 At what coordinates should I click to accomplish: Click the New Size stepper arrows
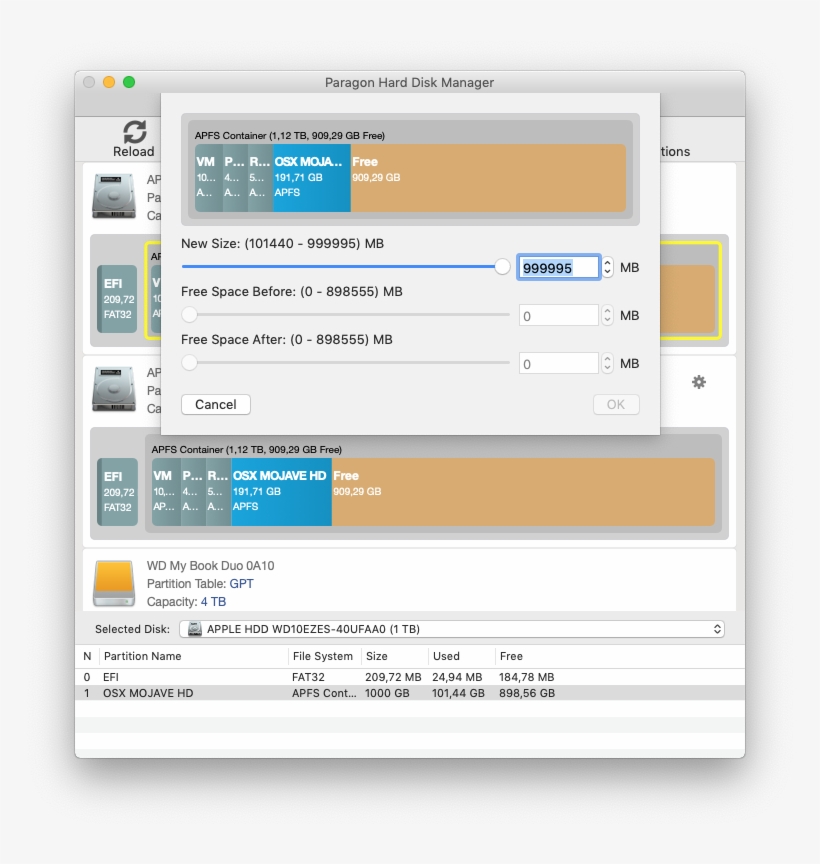[607, 267]
